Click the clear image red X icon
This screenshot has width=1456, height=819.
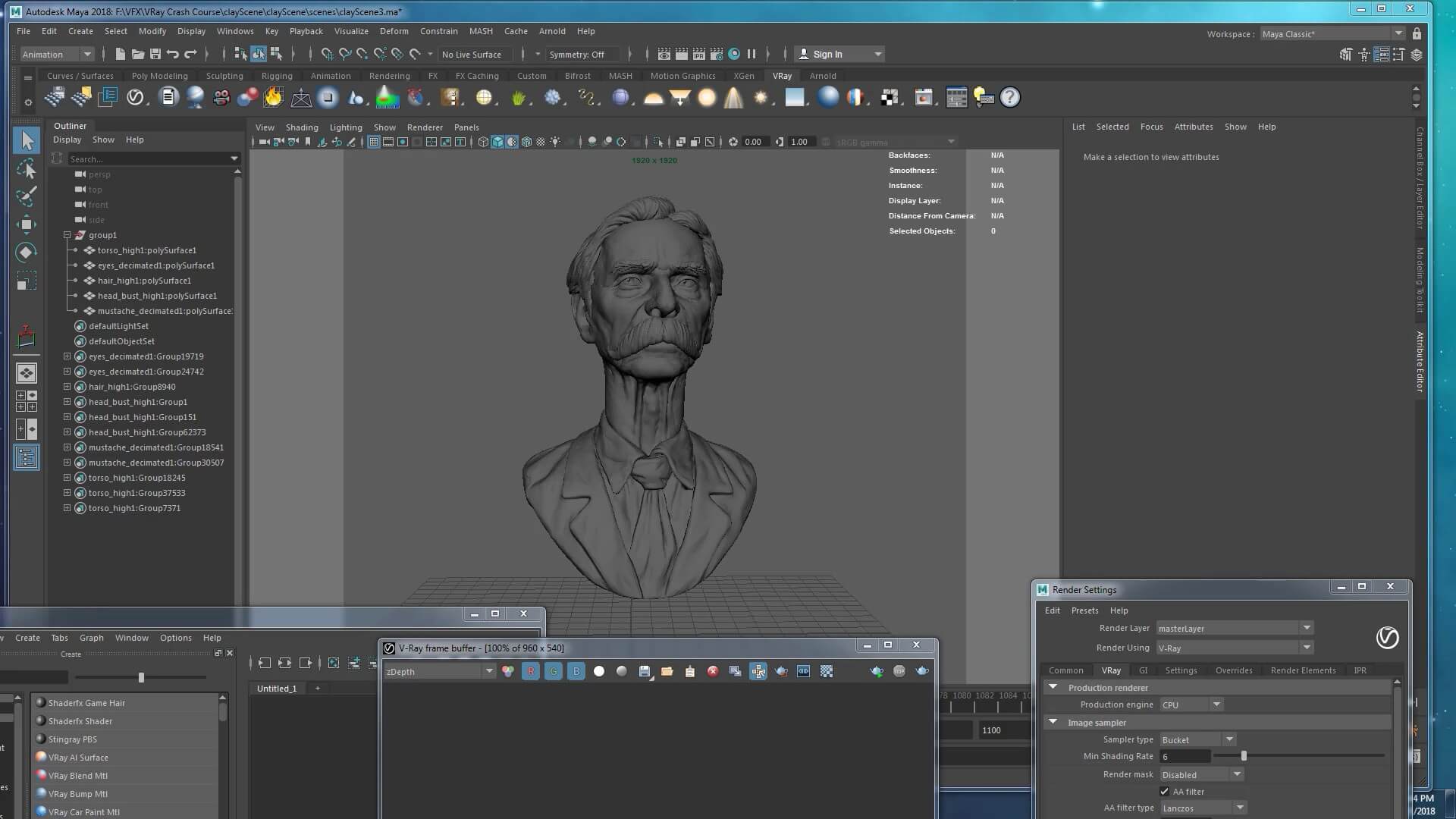(713, 671)
